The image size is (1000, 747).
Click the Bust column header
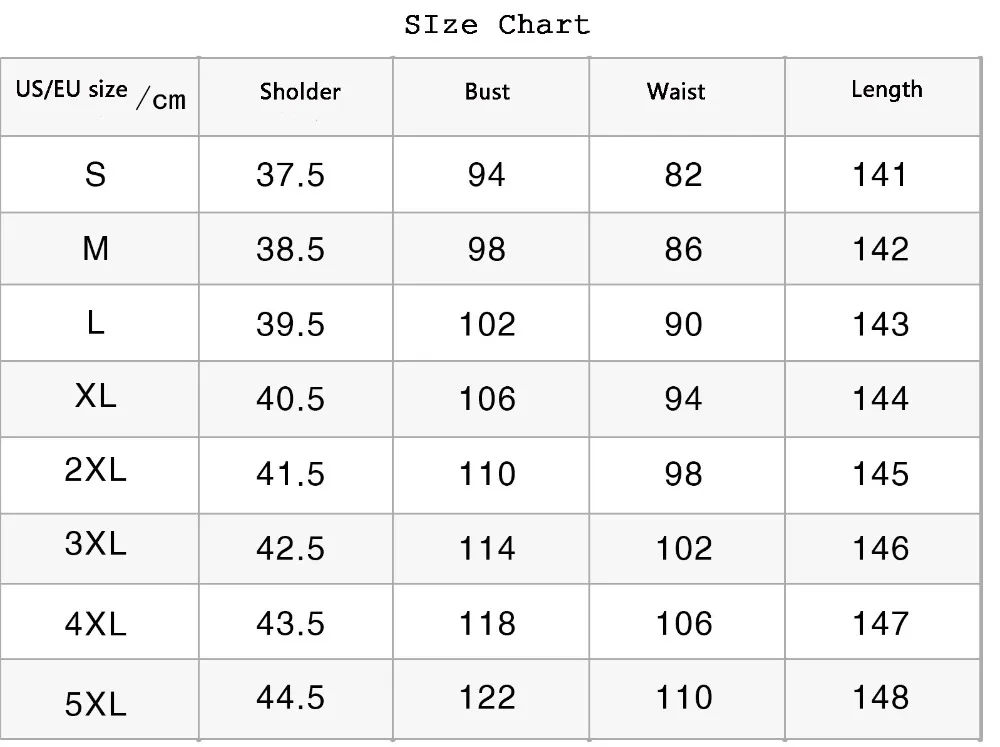tap(487, 92)
